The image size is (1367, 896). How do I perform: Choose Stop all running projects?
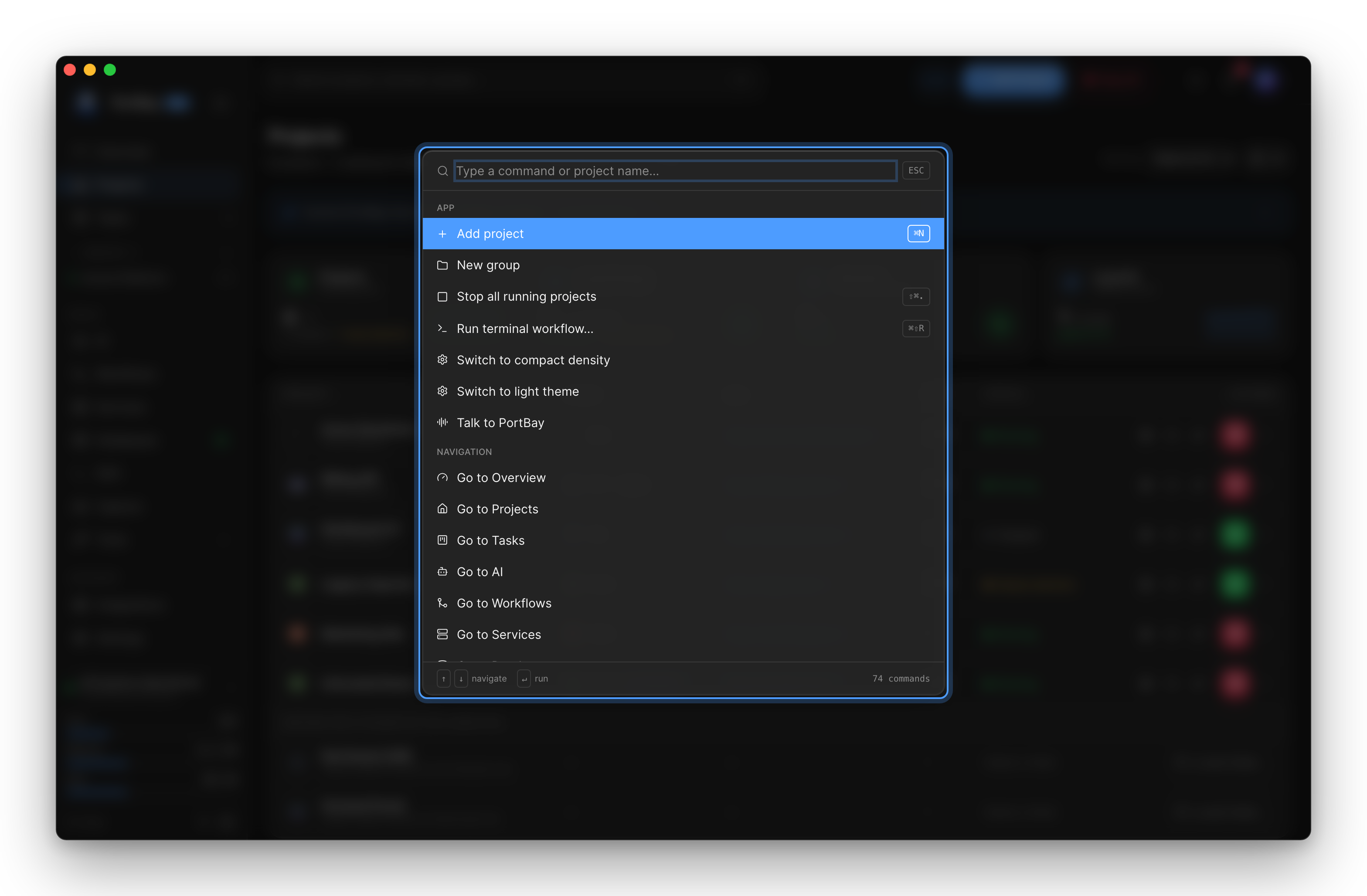[683, 297]
